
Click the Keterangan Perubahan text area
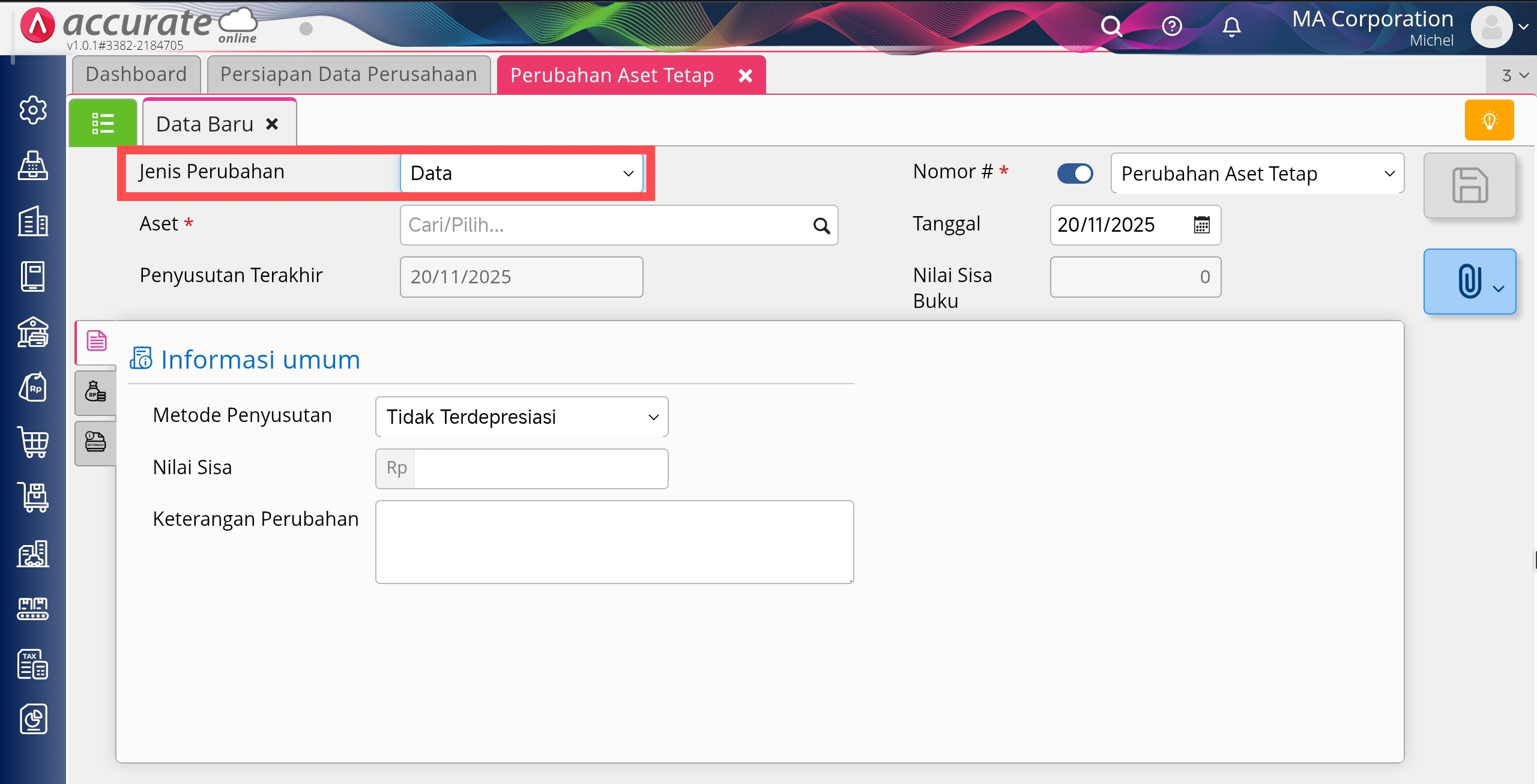coord(614,541)
